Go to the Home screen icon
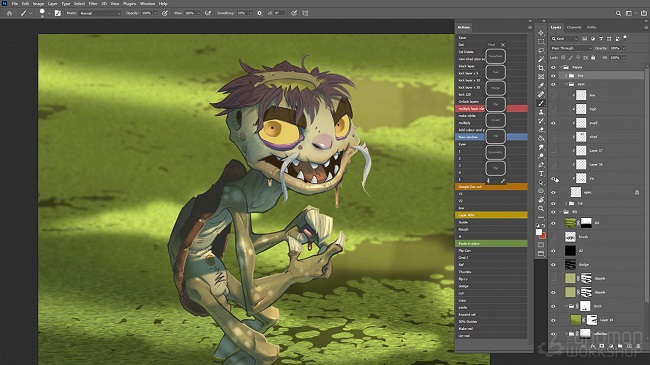The height and width of the screenshot is (365, 650). 9,13
